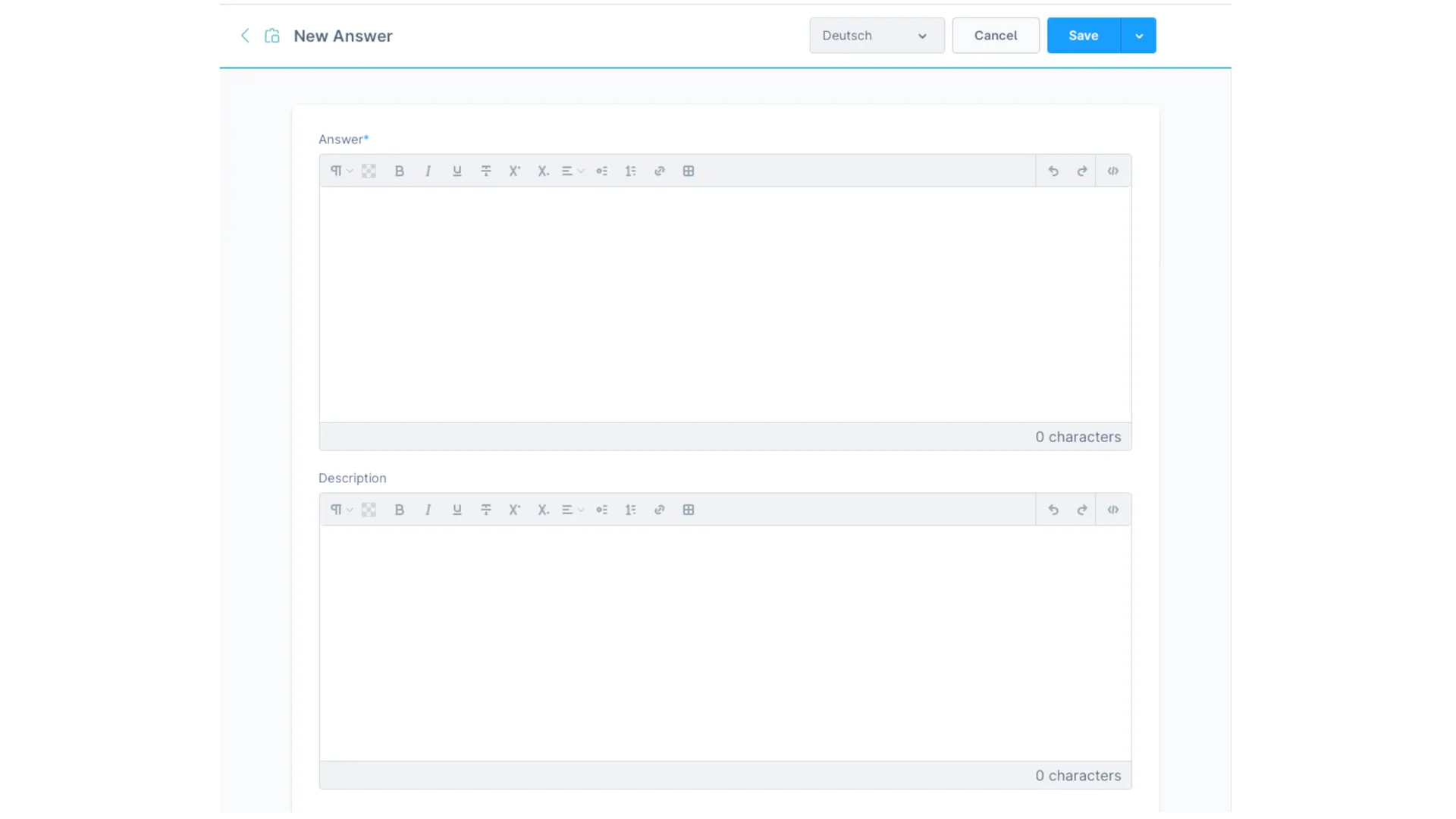Cancel the new answer
Screen dimensions: 1456x819
tap(995, 35)
